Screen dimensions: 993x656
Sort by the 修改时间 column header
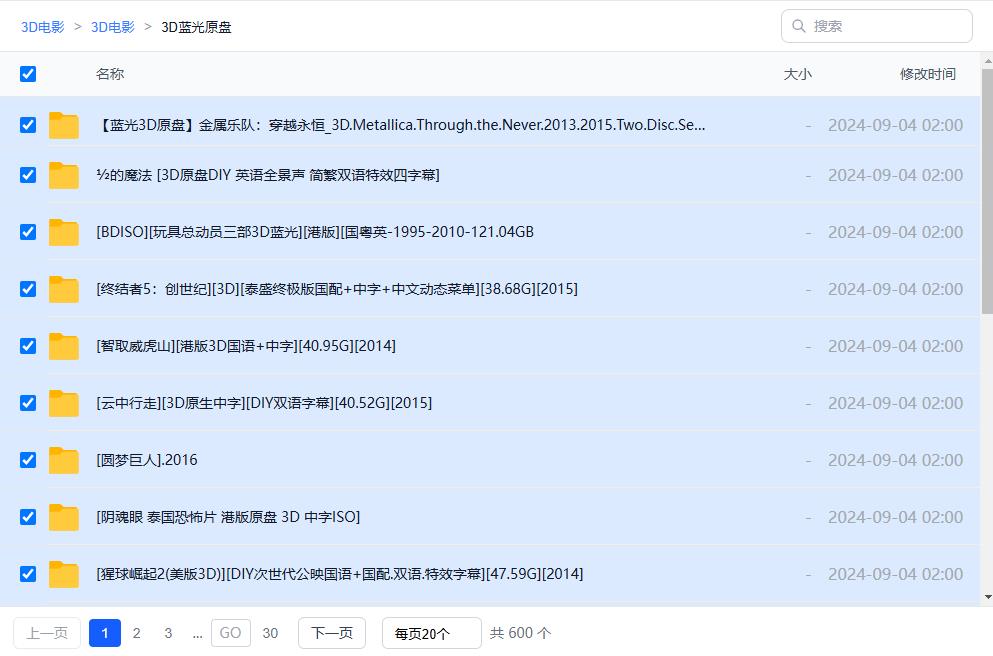click(927, 74)
